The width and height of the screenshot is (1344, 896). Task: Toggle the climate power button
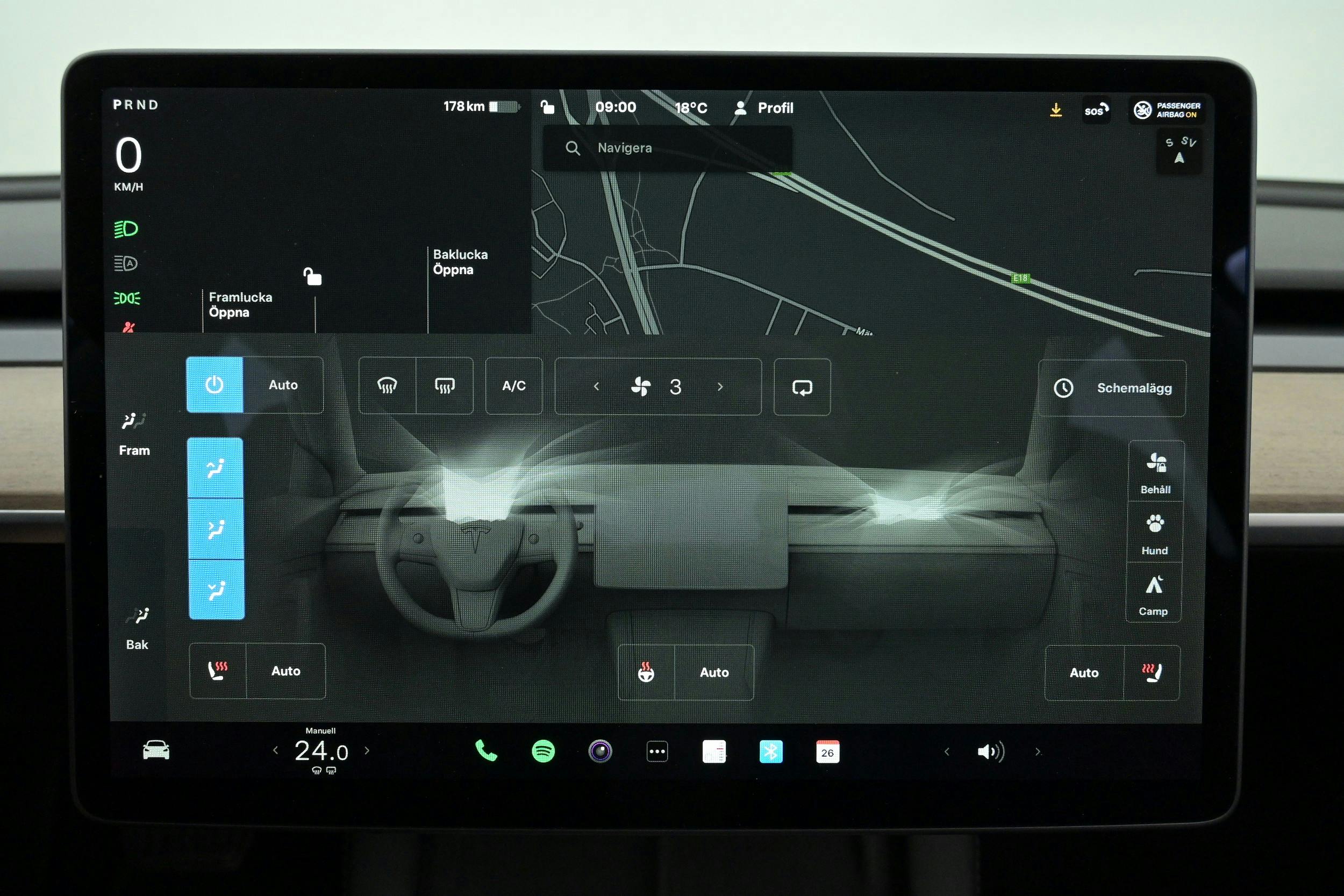click(x=215, y=384)
